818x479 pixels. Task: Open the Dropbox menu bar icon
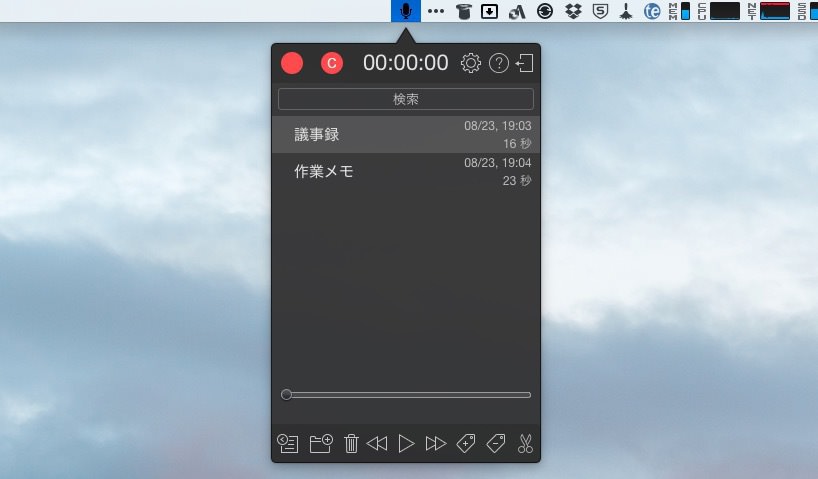(x=573, y=11)
